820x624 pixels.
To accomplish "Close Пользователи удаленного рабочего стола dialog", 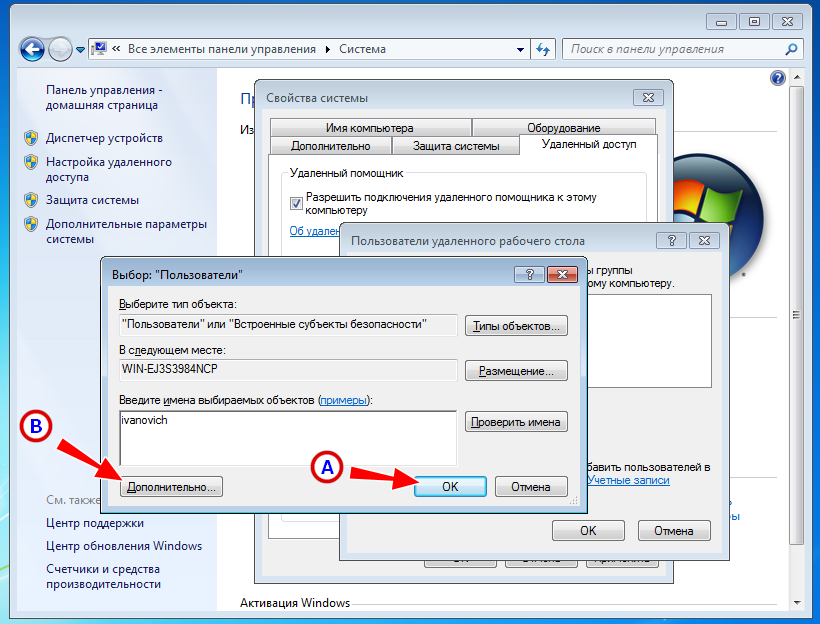I will (704, 241).
